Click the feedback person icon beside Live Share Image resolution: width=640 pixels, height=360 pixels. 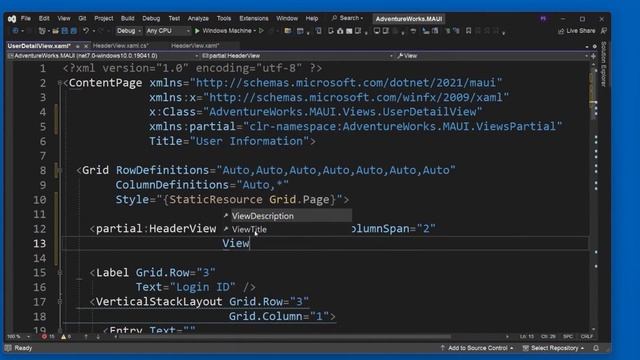tap(604, 31)
